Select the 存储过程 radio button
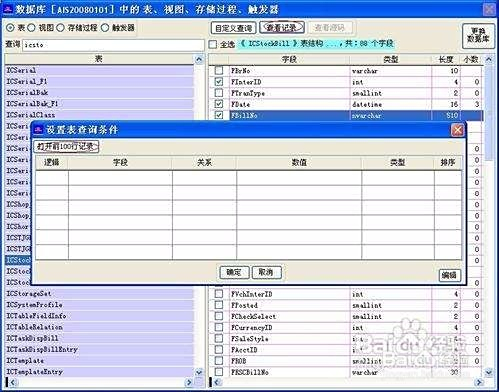 point(60,28)
